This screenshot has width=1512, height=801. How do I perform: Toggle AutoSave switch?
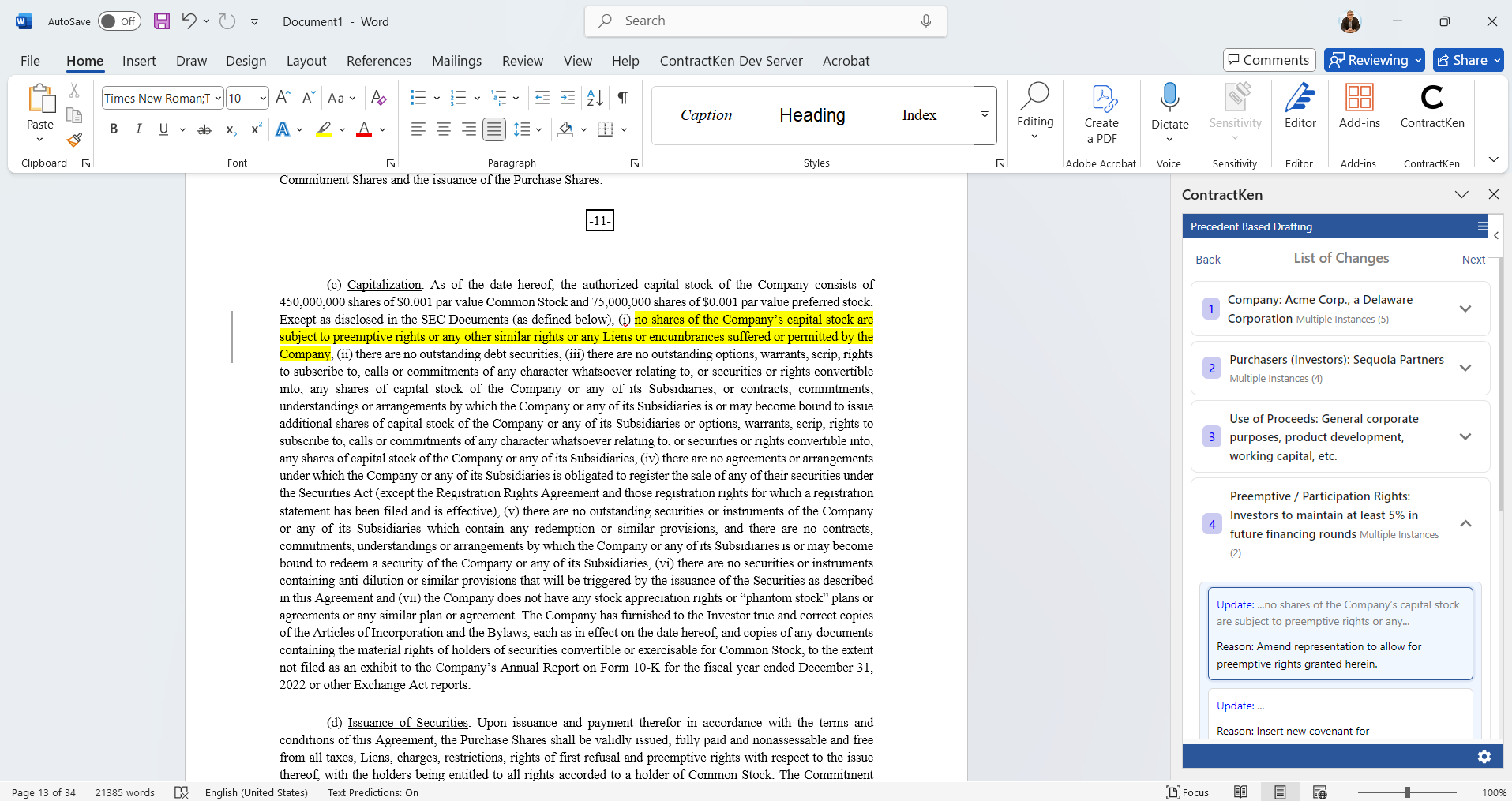(x=119, y=21)
